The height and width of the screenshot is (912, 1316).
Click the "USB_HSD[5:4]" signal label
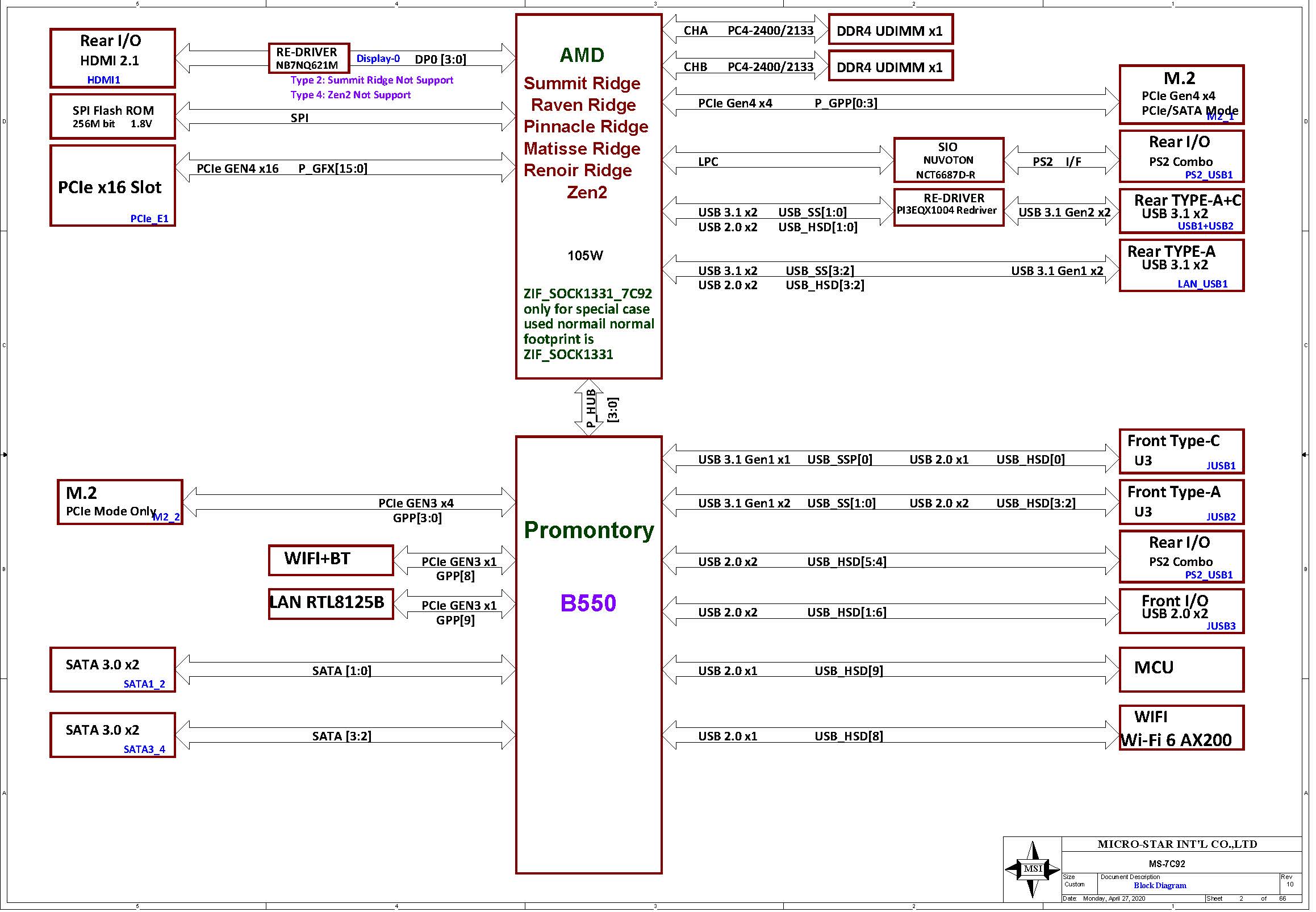tap(847, 563)
